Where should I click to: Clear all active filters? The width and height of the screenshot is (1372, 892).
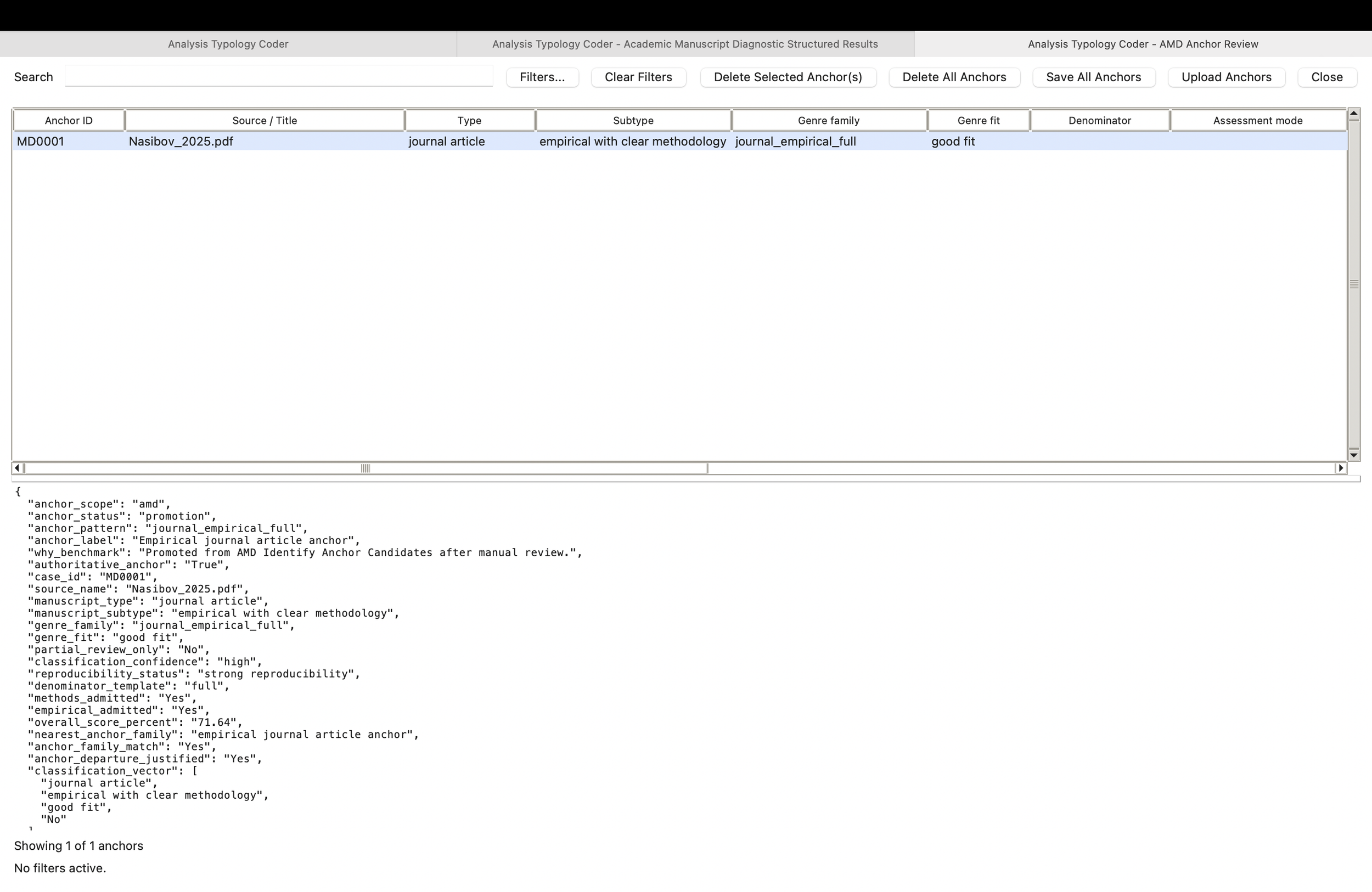point(638,77)
